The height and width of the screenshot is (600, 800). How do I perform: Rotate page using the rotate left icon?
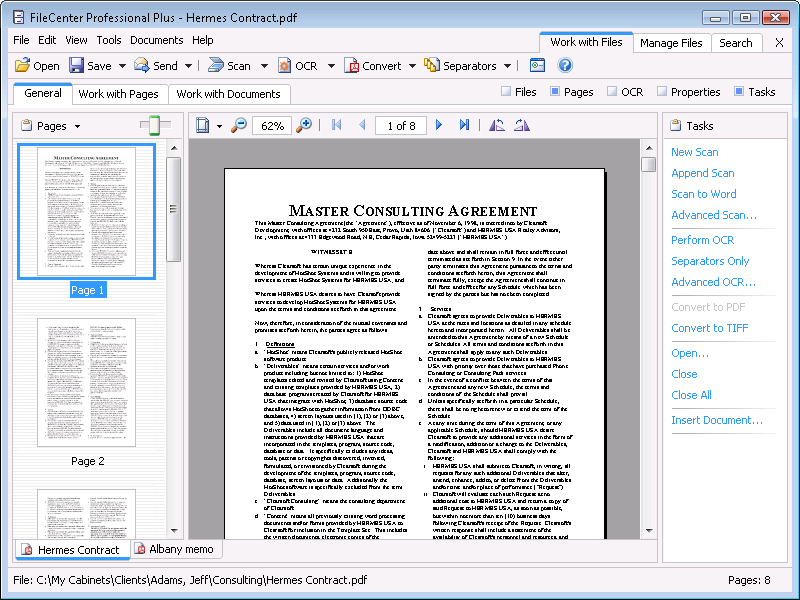coord(497,125)
